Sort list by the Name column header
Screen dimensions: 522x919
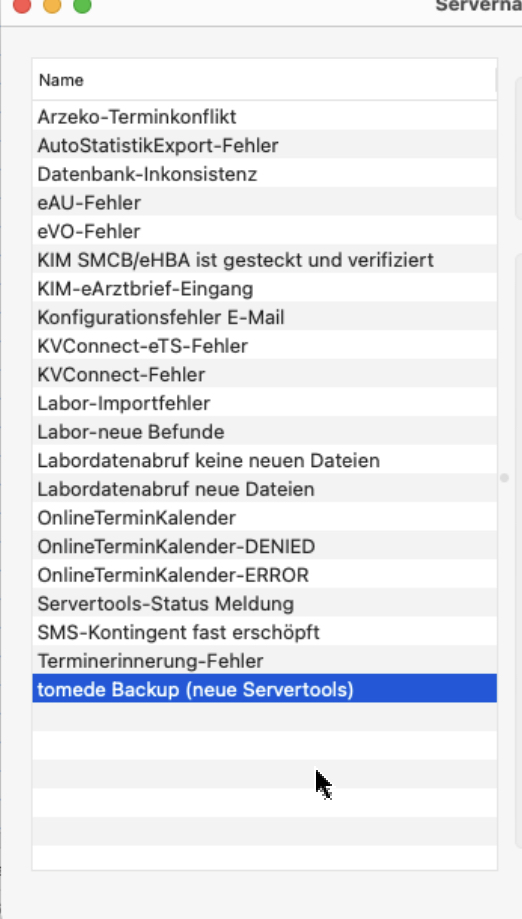coord(264,80)
